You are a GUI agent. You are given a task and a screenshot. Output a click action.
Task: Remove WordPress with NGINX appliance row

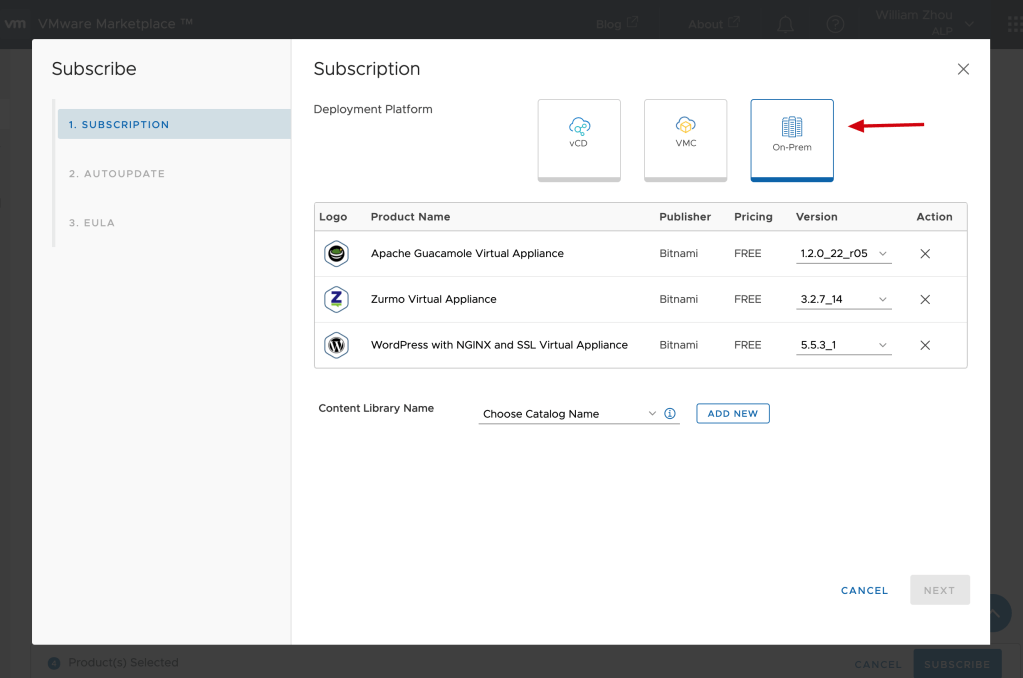(x=925, y=345)
